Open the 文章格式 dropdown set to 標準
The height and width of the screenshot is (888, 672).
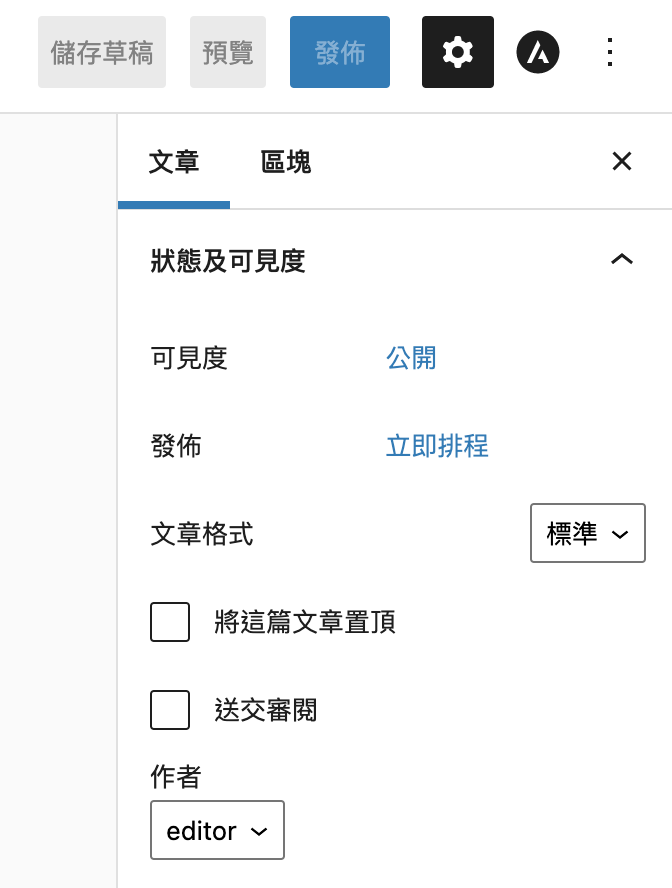pyautogui.click(x=587, y=534)
